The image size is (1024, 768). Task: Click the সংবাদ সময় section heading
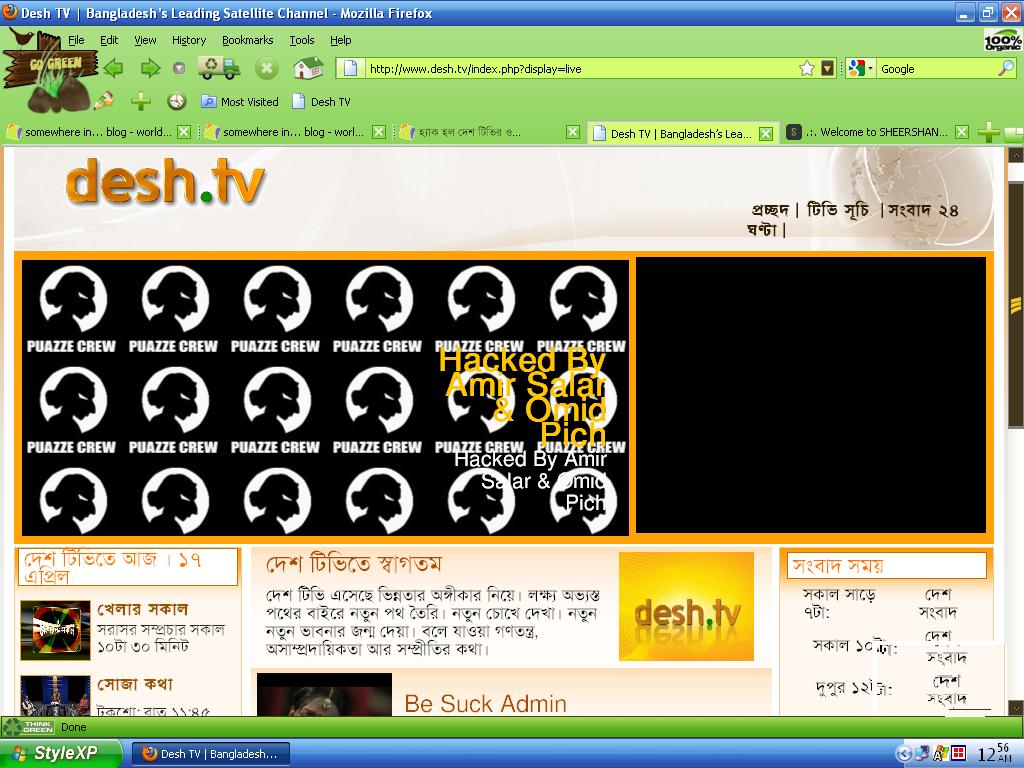[838, 565]
